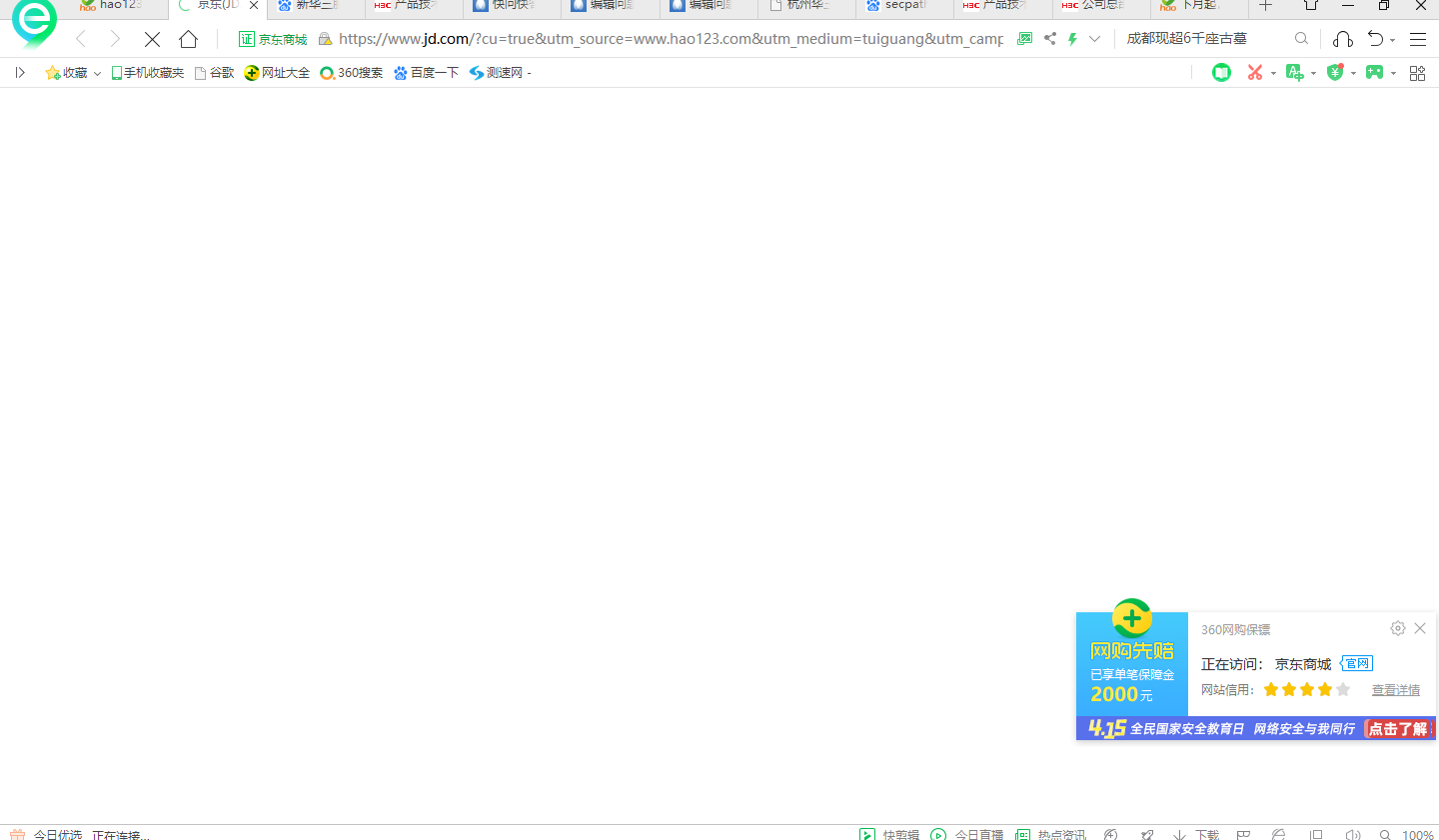1439x840 pixels.
Task: Switch to the H3C 公司总部 tab
Action: tap(1100, 6)
